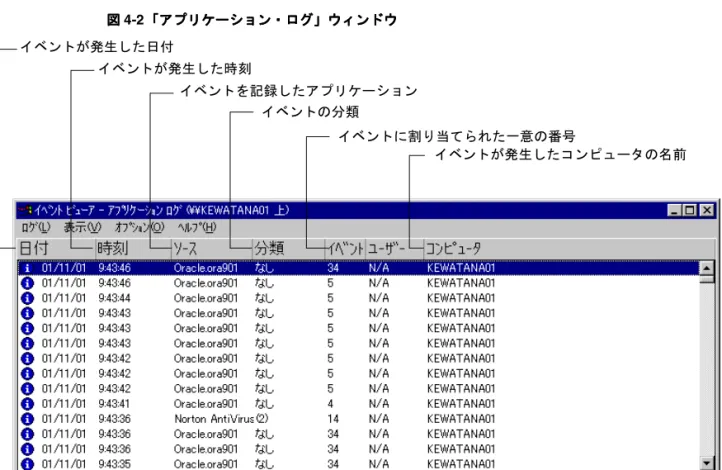Click the scrollbar down arrow

tap(706, 463)
